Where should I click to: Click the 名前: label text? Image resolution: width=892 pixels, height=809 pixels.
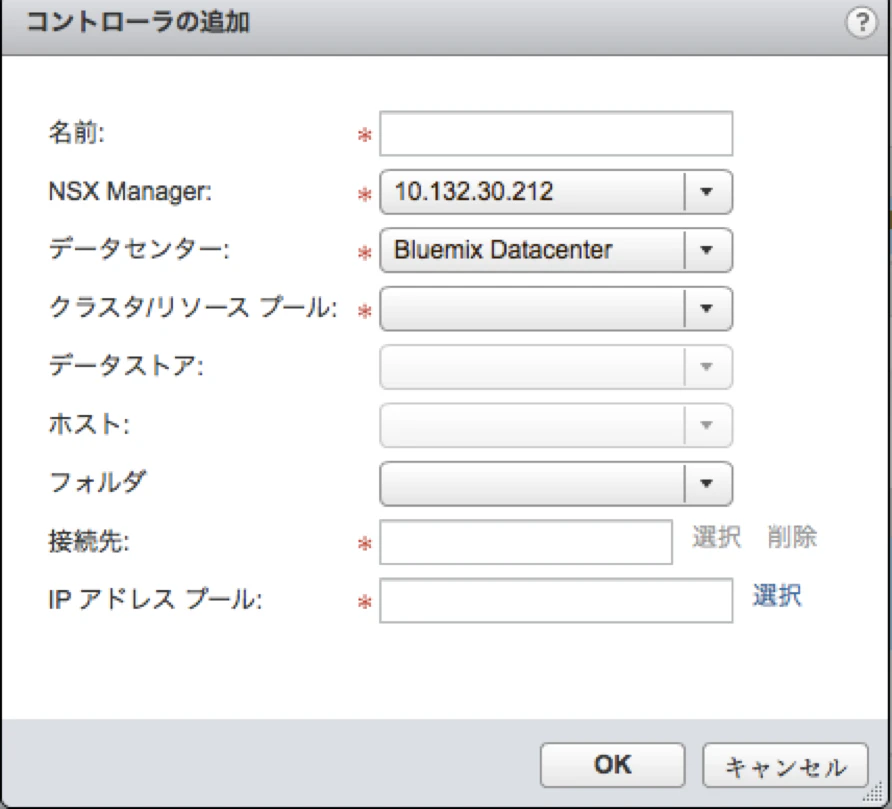77,133
